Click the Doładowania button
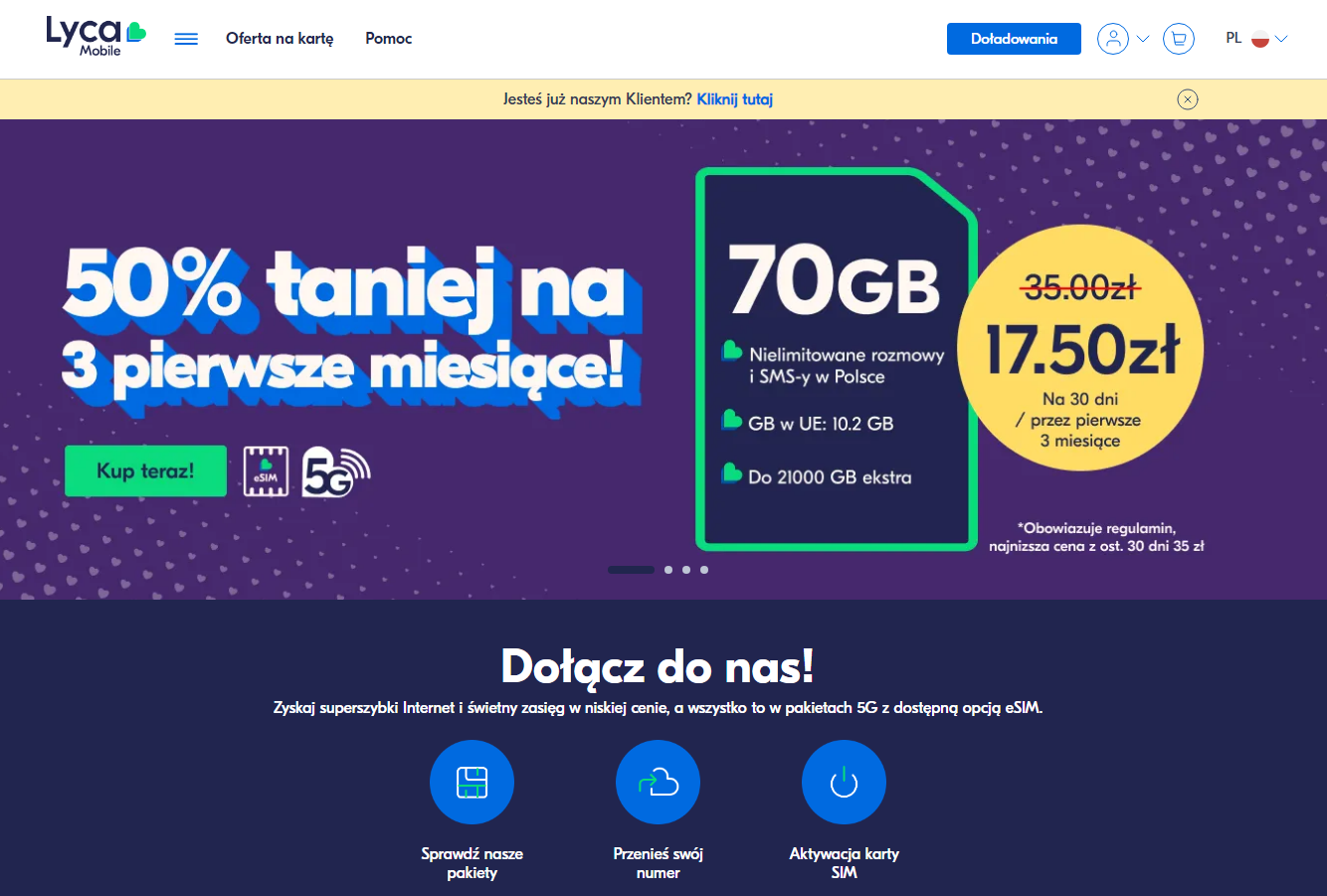 [1014, 39]
